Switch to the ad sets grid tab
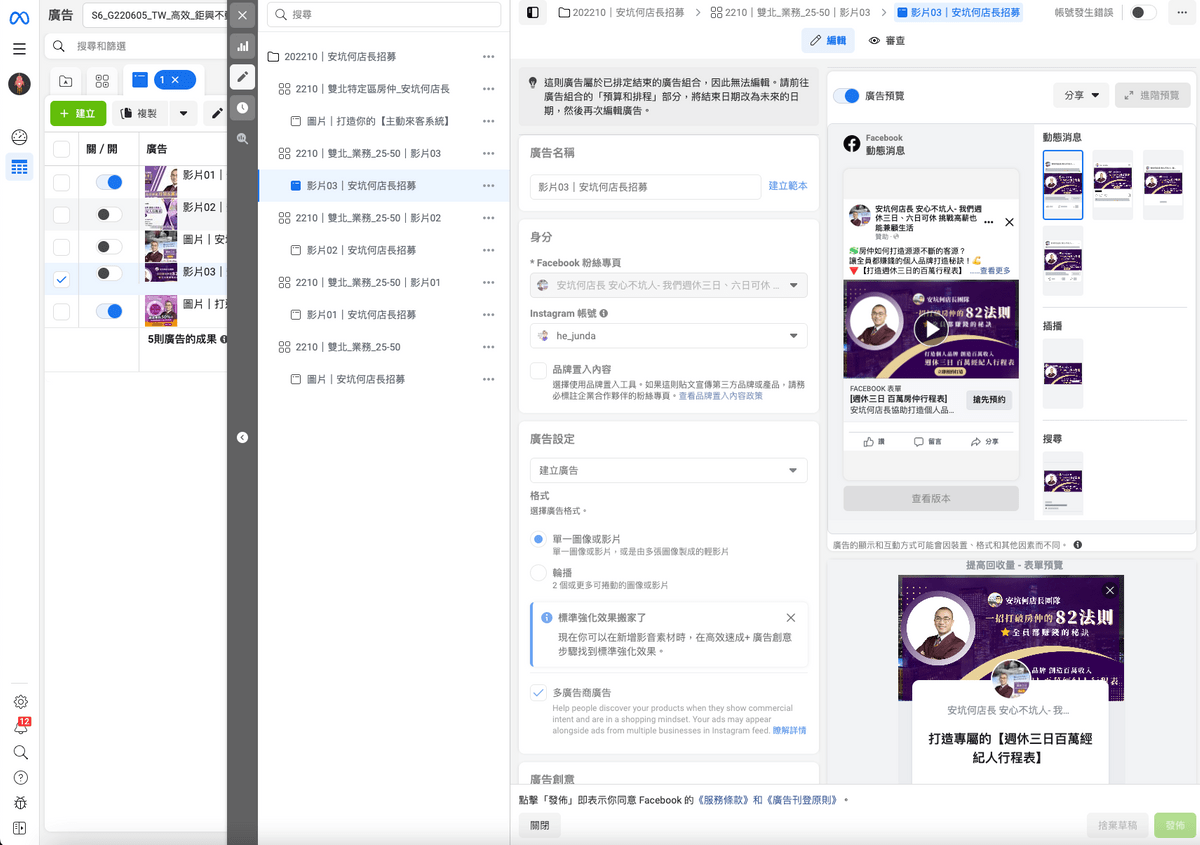 (x=102, y=81)
